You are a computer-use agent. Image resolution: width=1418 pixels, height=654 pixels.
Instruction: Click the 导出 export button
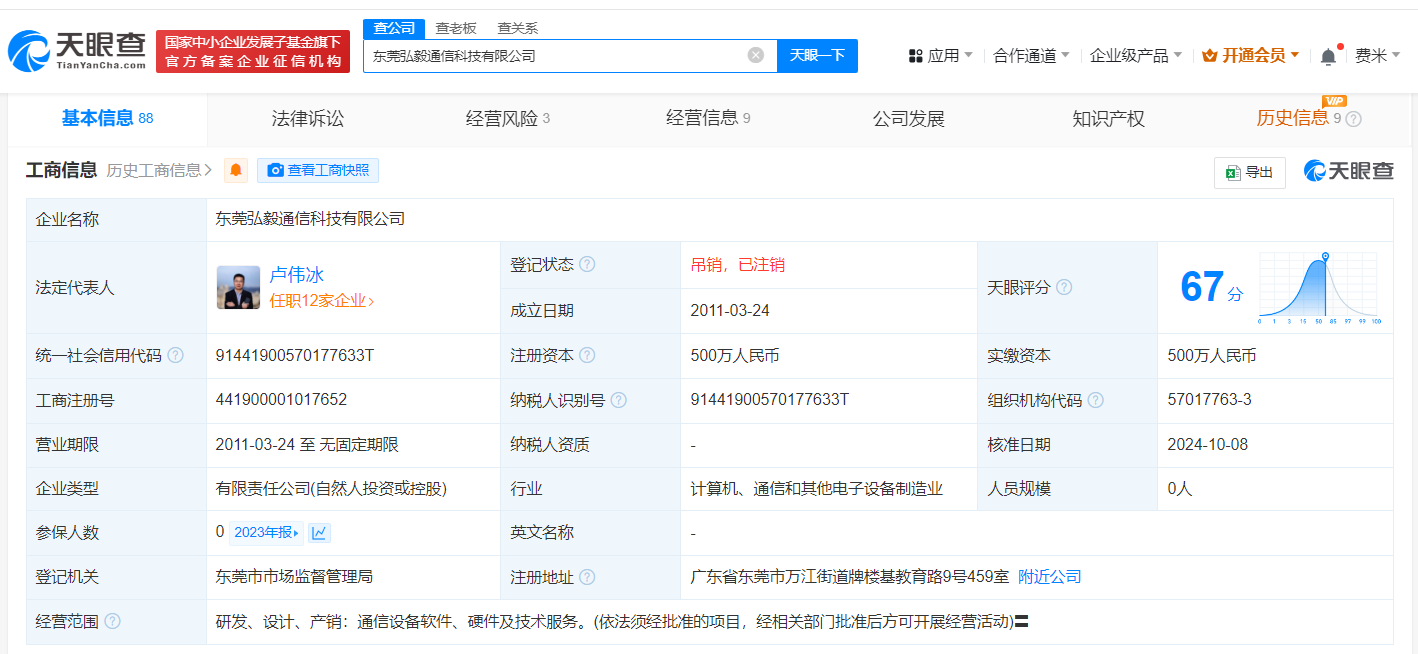[x=1250, y=172]
